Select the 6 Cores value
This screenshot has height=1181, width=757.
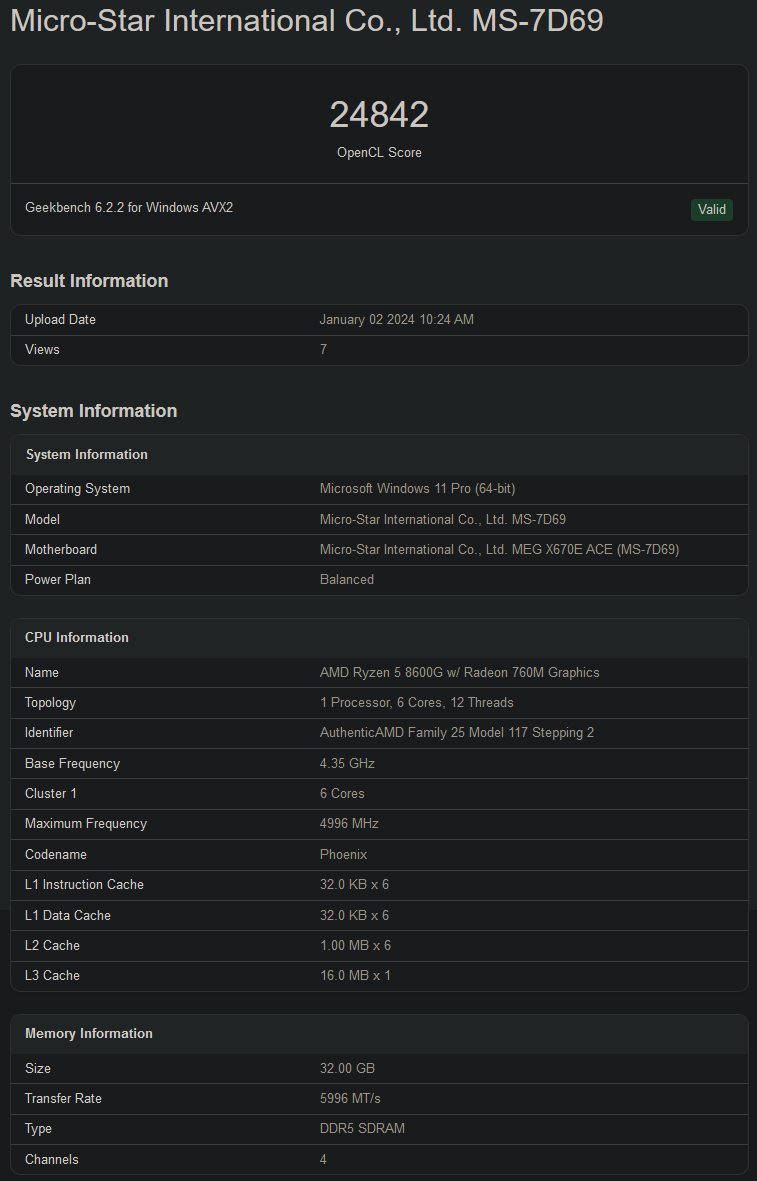coord(342,794)
